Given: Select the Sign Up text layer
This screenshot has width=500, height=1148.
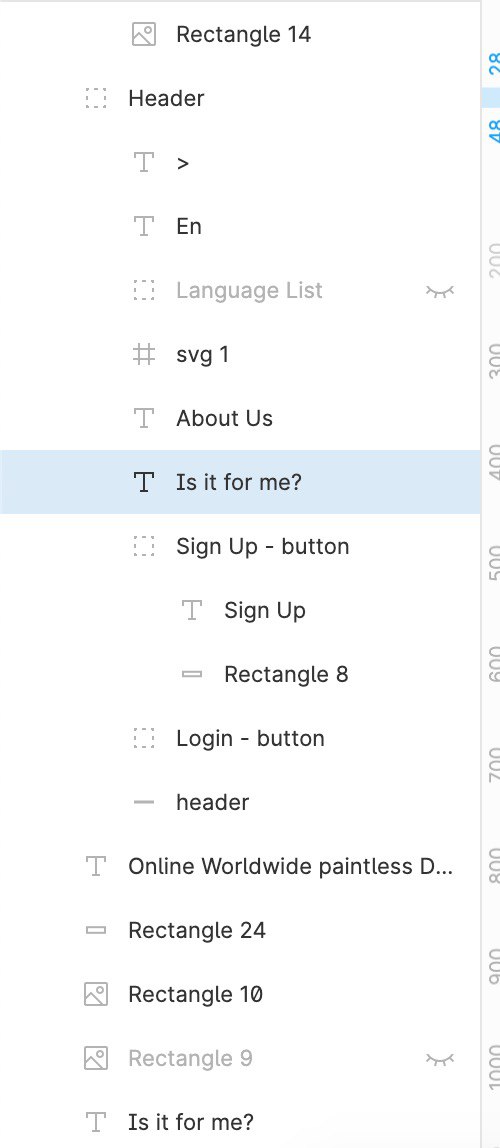Looking at the screenshot, I should click(x=240, y=610).
